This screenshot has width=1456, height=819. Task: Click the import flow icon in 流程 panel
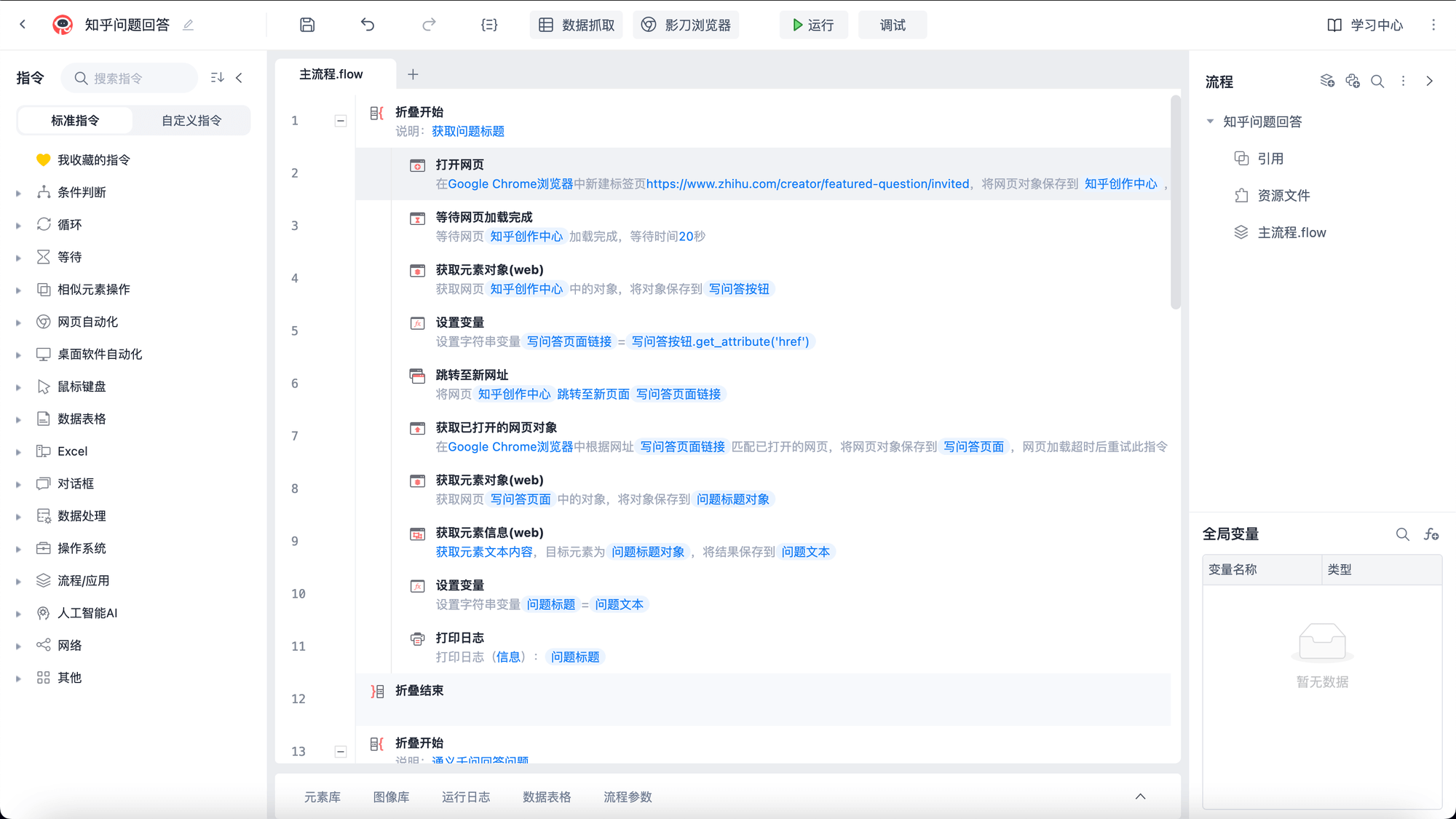1353,81
